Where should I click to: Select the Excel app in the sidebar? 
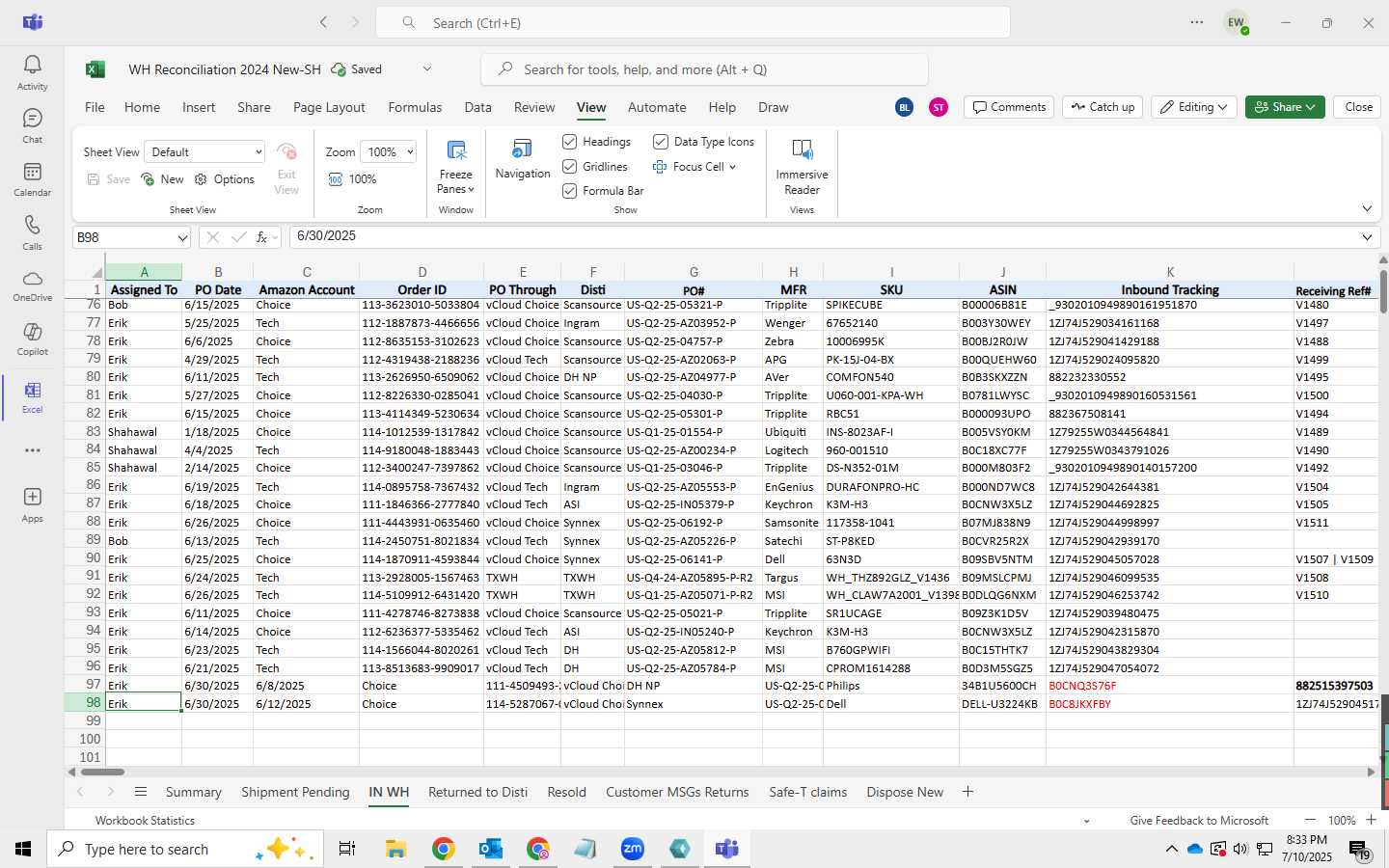pyautogui.click(x=32, y=395)
